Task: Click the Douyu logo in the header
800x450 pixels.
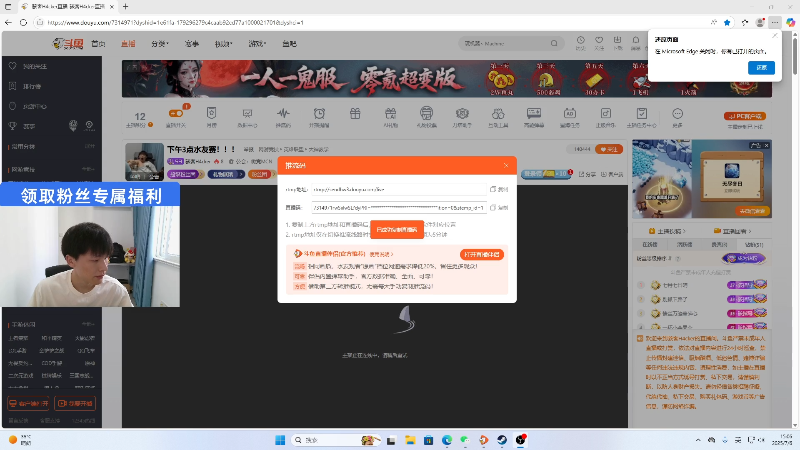Action: (x=67, y=44)
